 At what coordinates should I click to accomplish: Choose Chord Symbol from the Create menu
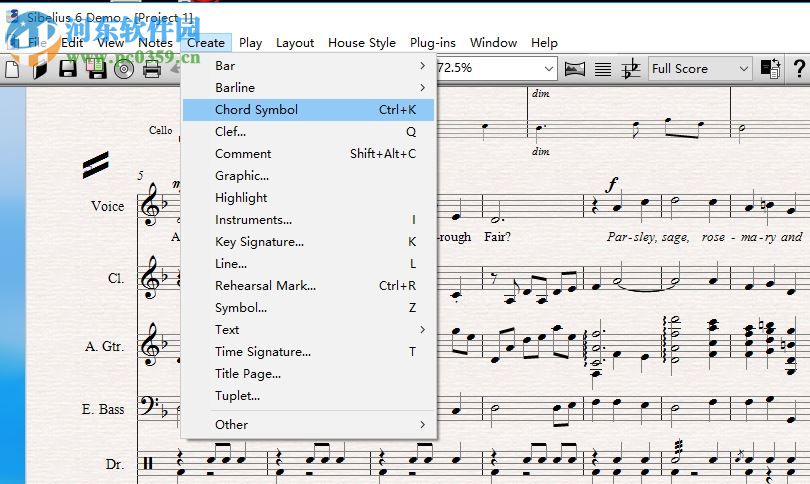308,110
